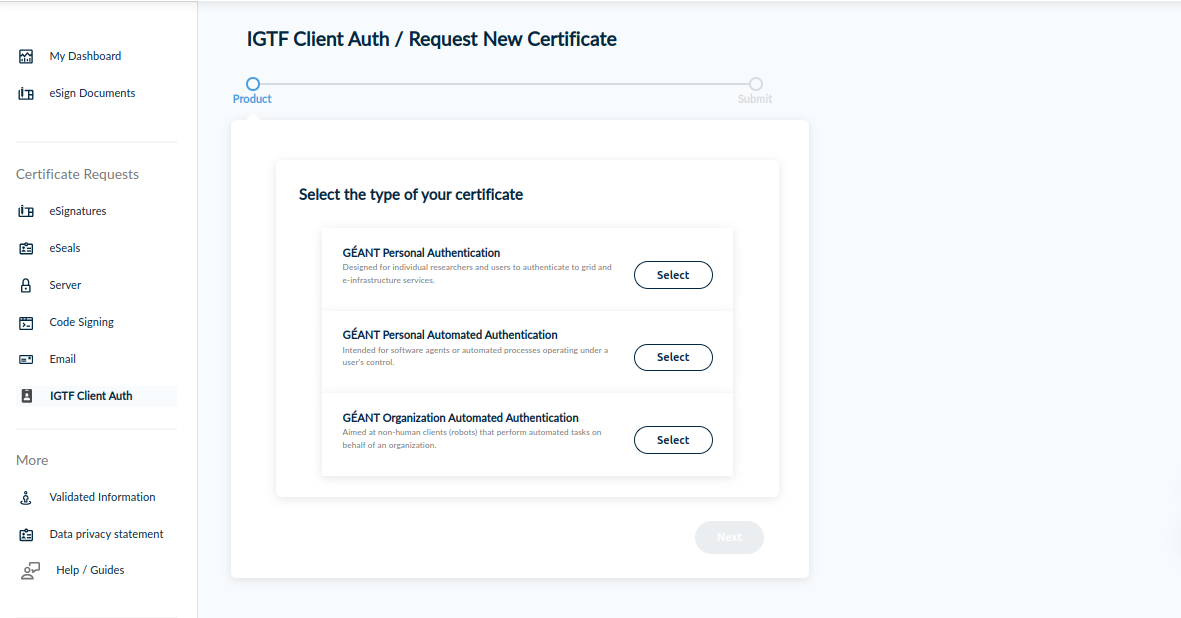Click the Validated Information icon
The image size is (1181, 618).
click(x=27, y=498)
